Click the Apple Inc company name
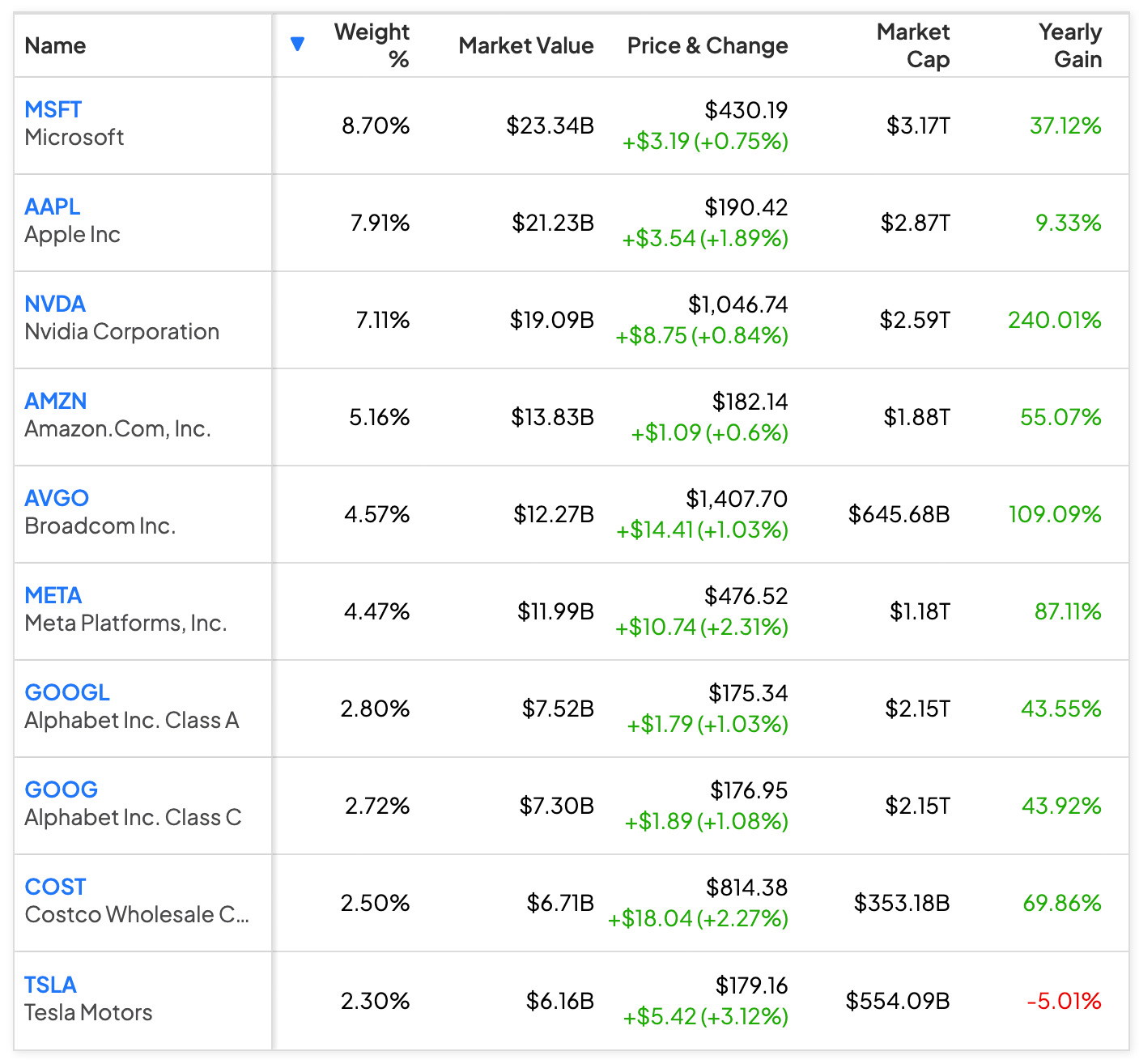1139x1064 pixels. (73, 234)
